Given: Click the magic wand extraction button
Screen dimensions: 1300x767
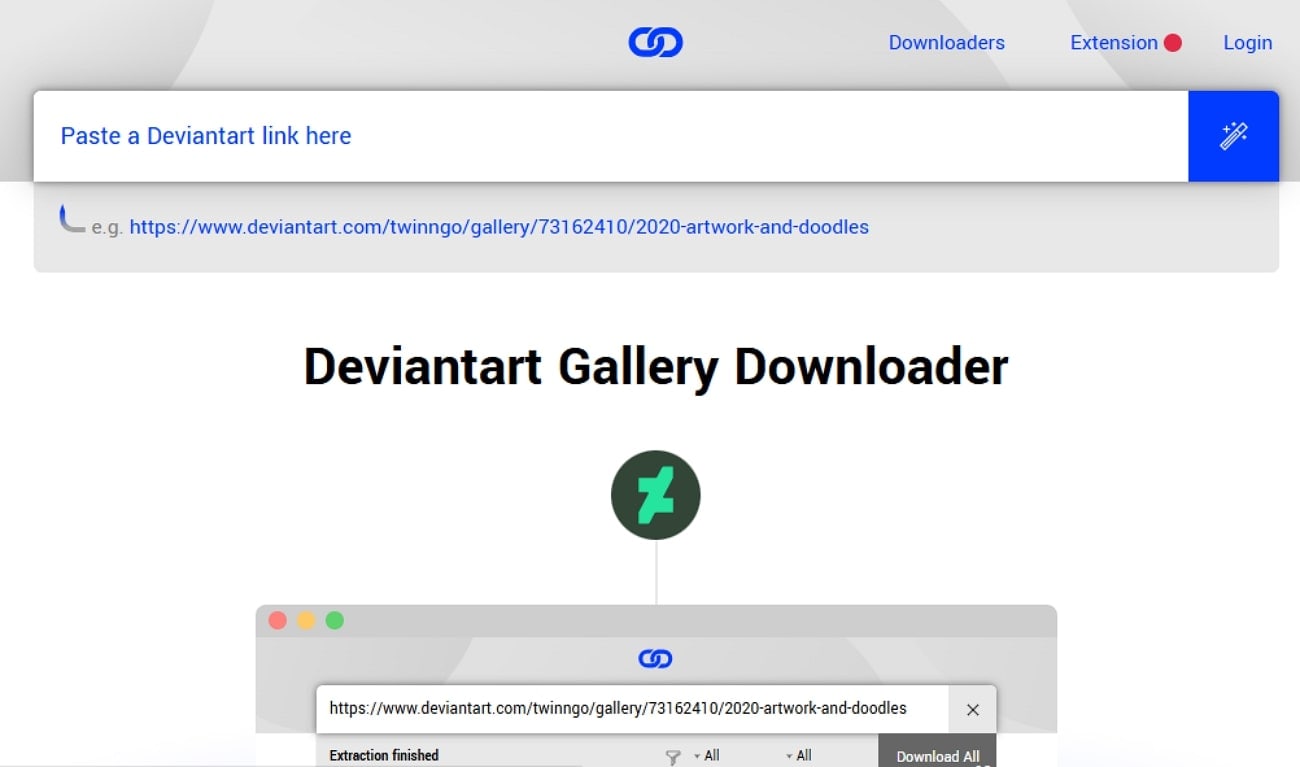Looking at the screenshot, I should [x=1233, y=136].
